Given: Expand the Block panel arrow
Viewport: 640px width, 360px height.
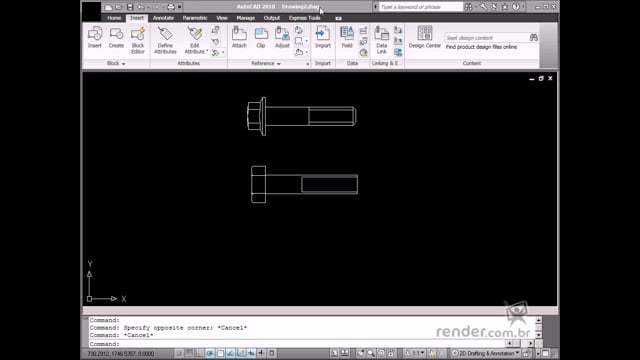Looking at the screenshot, I should (124, 64).
